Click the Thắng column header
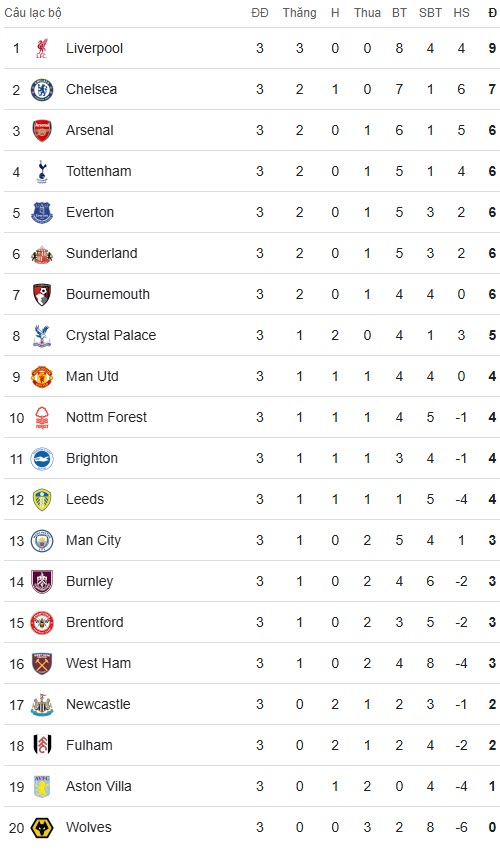This screenshot has height=857, width=500. pyautogui.click(x=299, y=13)
